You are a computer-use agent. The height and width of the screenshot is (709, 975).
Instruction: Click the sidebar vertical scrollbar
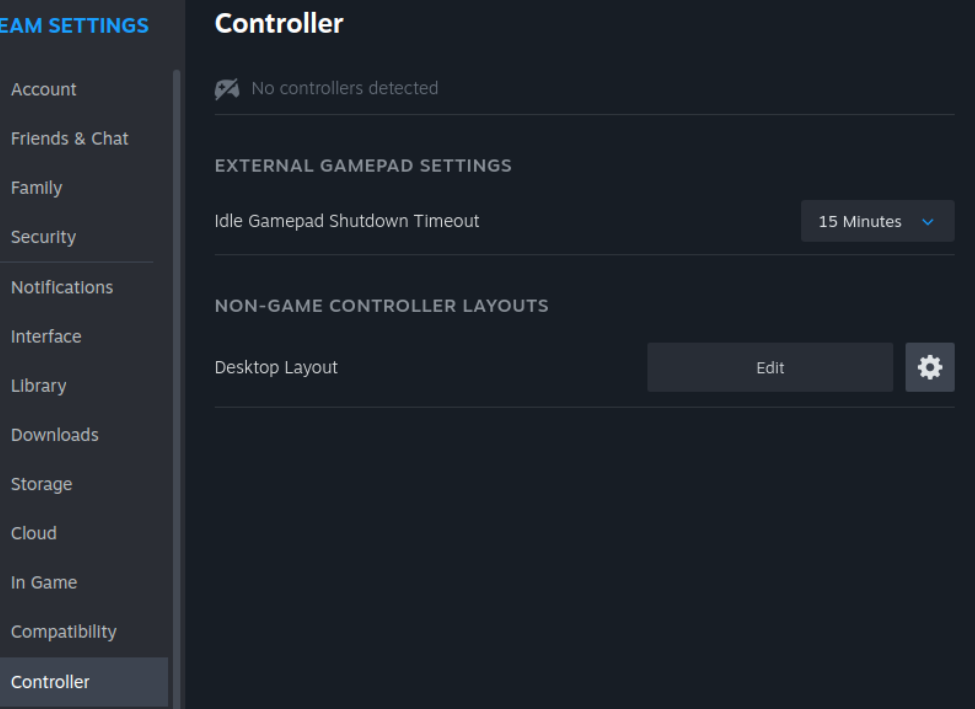[x=177, y=389]
